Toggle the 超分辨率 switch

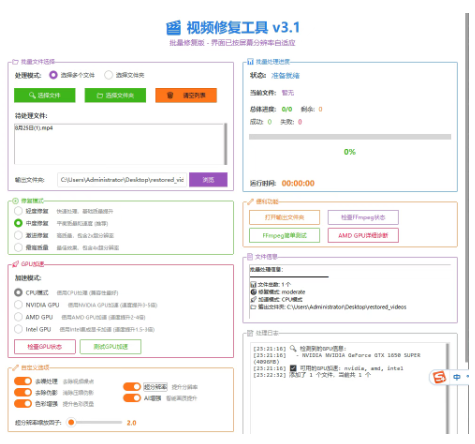point(132,387)
